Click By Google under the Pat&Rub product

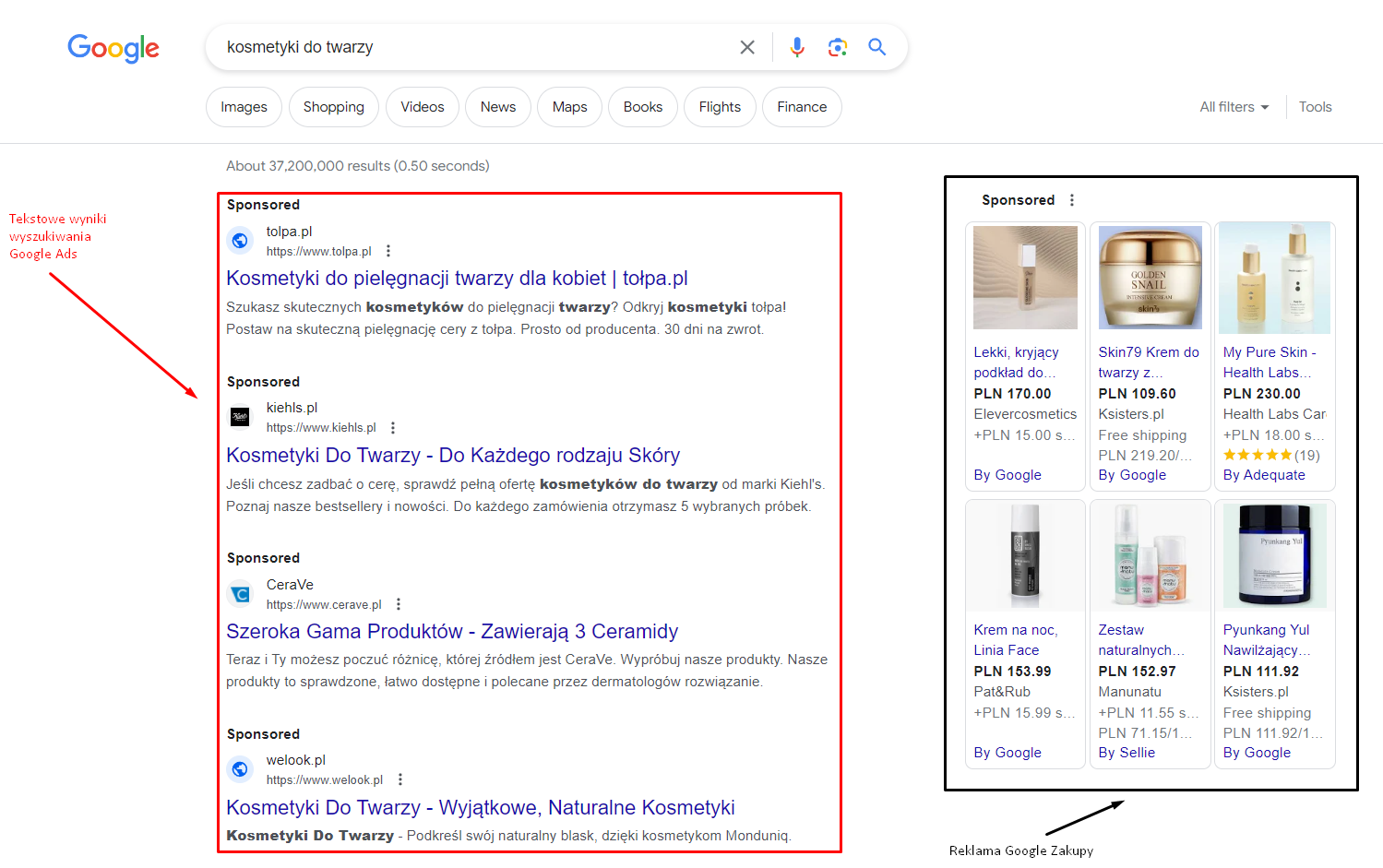coord(1007,753)
